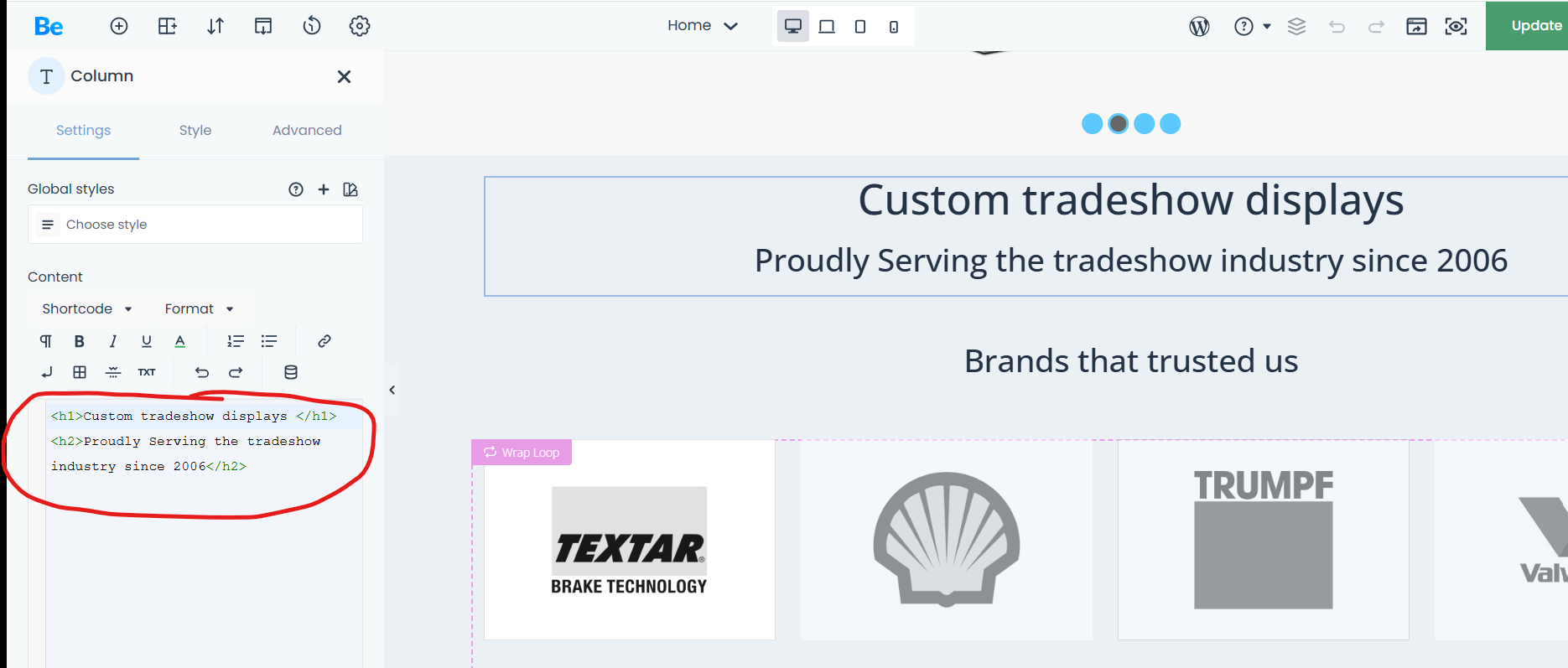
Task: Open the navigator layers icon
Action: click(1296, 27)
